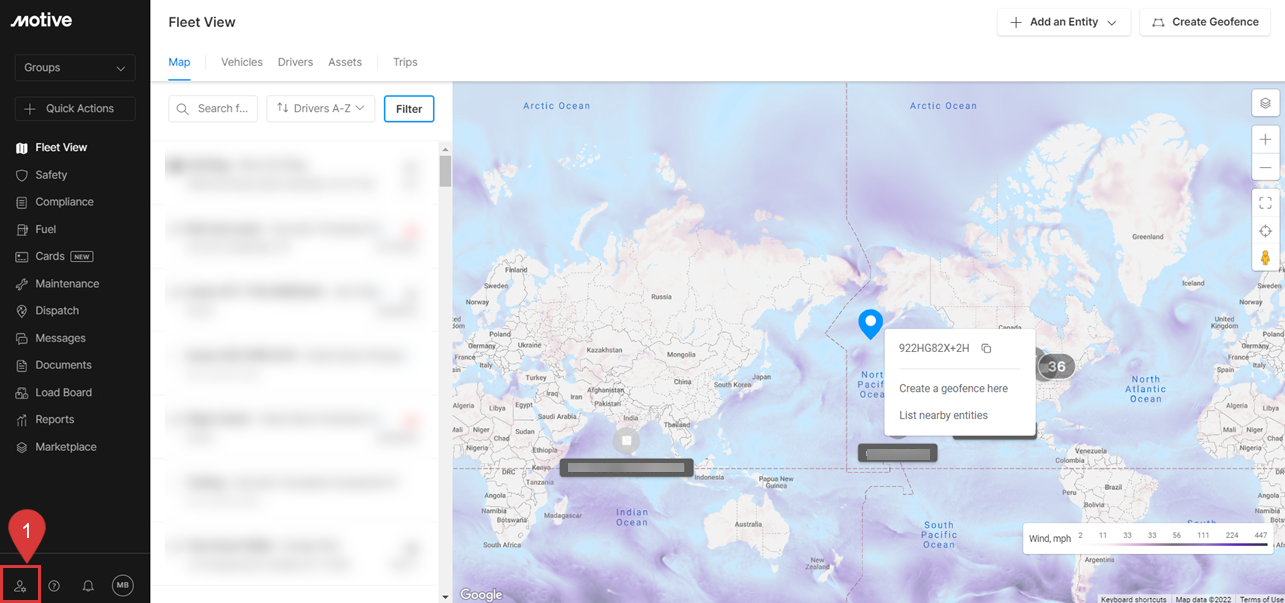Open the admin settings icon in bottom bar

pyautogui.click(x=20, y=586)
